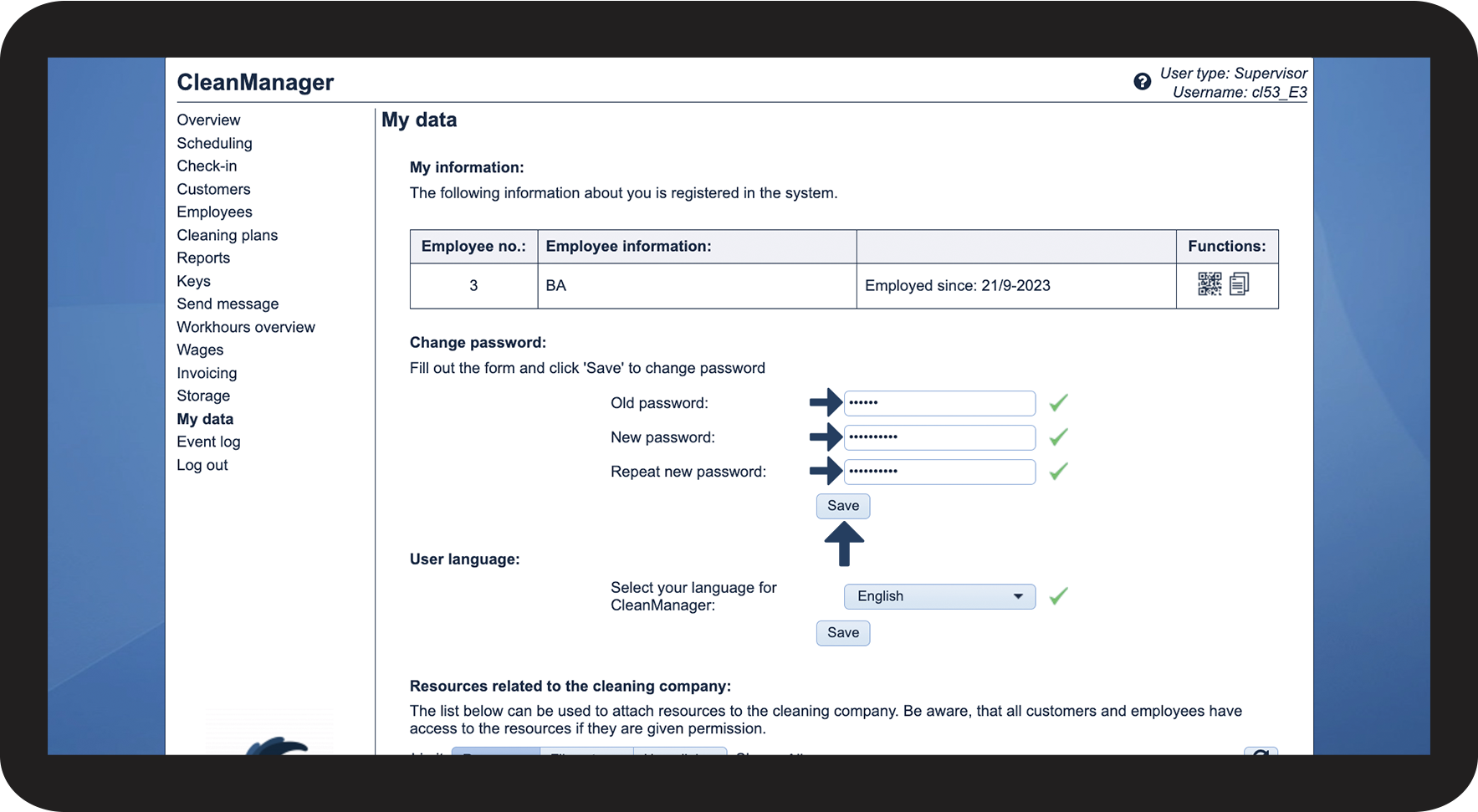Click the arrow pointing to Old password
Viewport: 1478px width, 812px height.
pyautogui.click(x=826, y=402)
